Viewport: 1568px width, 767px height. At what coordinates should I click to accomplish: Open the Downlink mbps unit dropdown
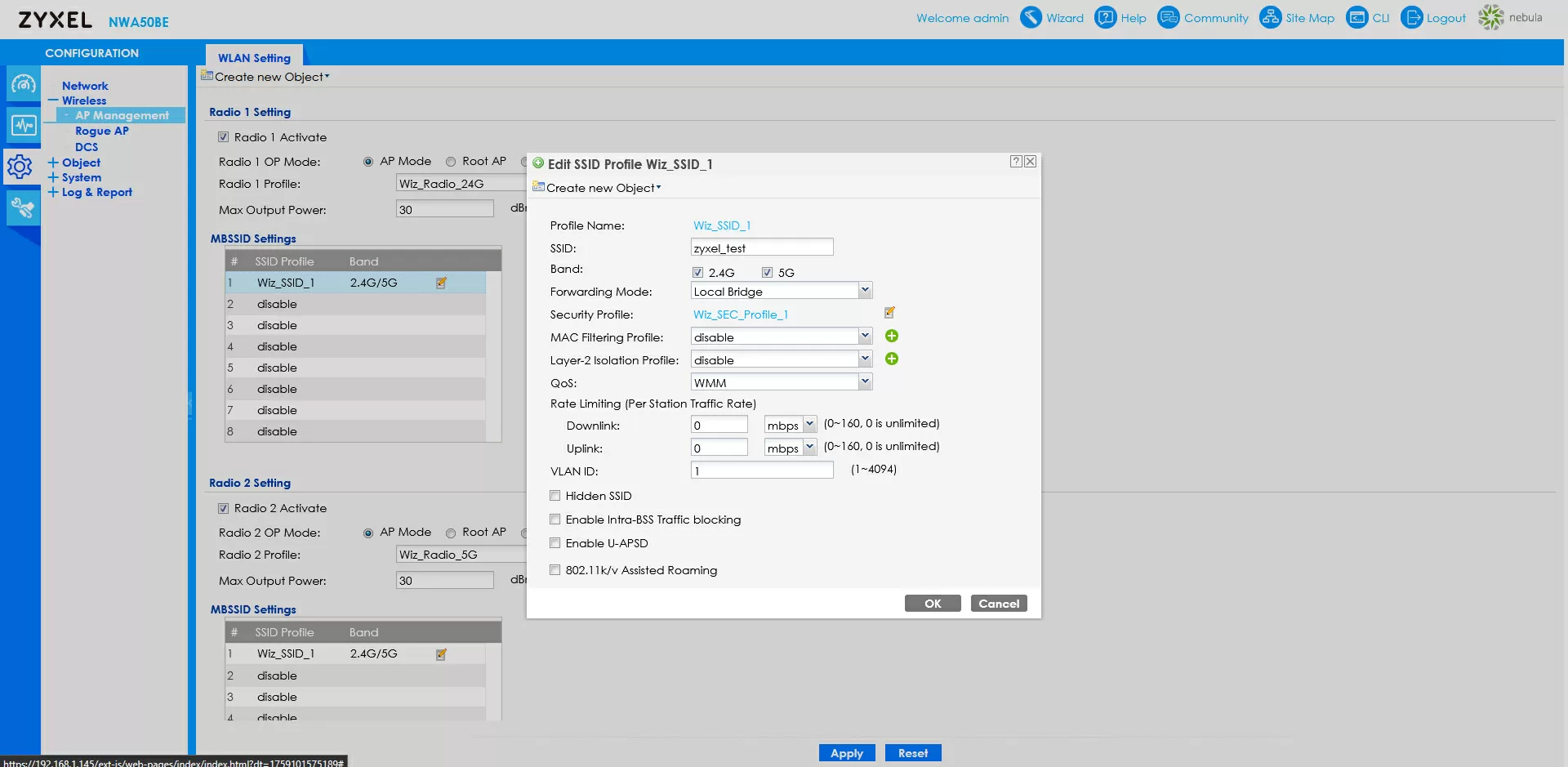coord(808,425)
